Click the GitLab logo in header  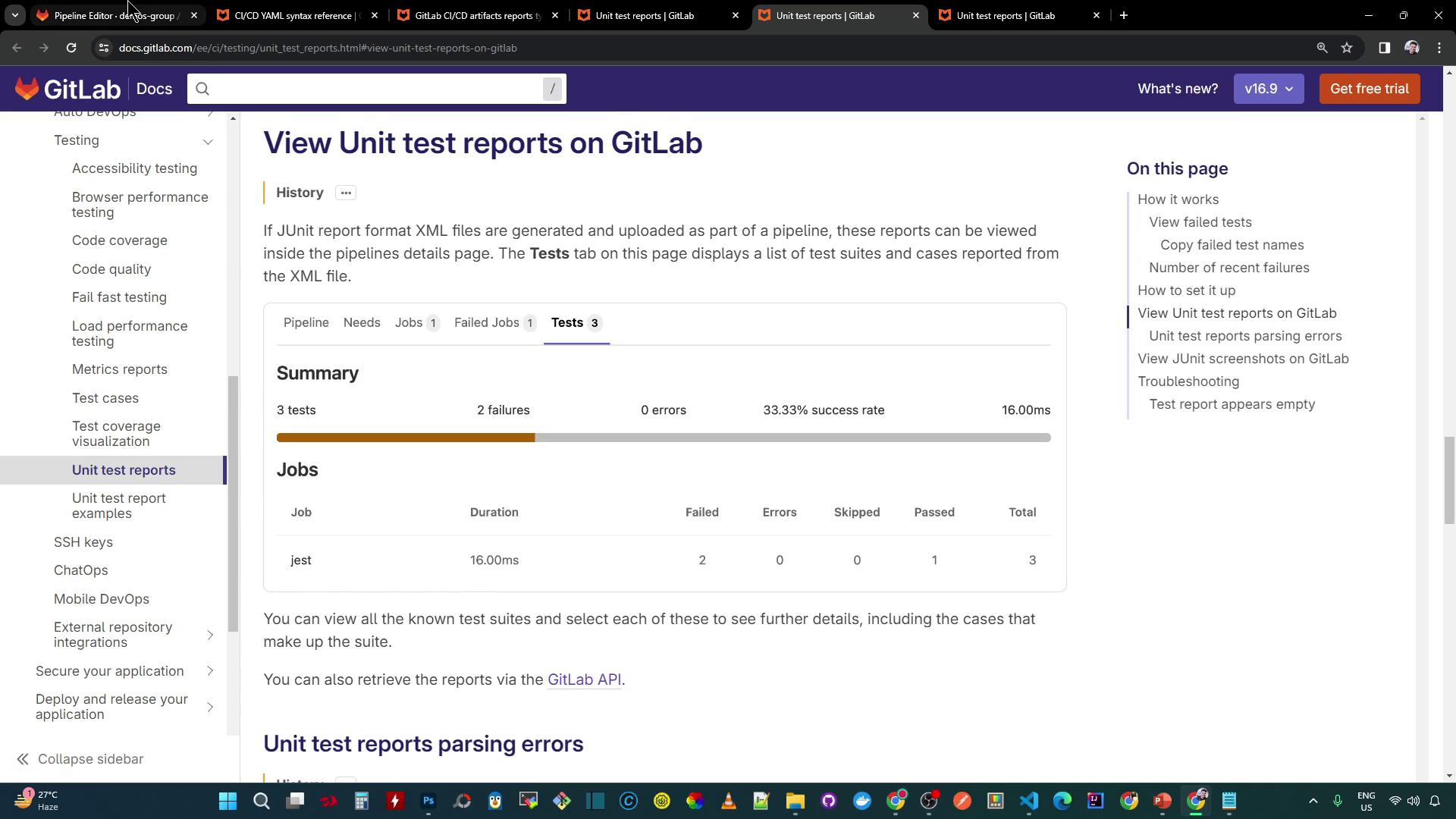click(67, 89)
